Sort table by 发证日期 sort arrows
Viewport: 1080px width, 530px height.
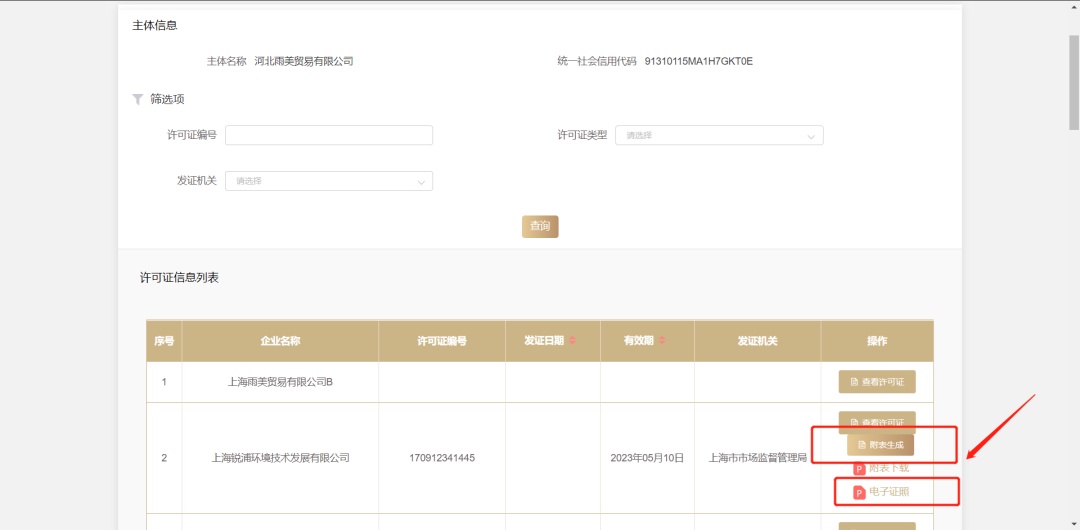(573, 341)
